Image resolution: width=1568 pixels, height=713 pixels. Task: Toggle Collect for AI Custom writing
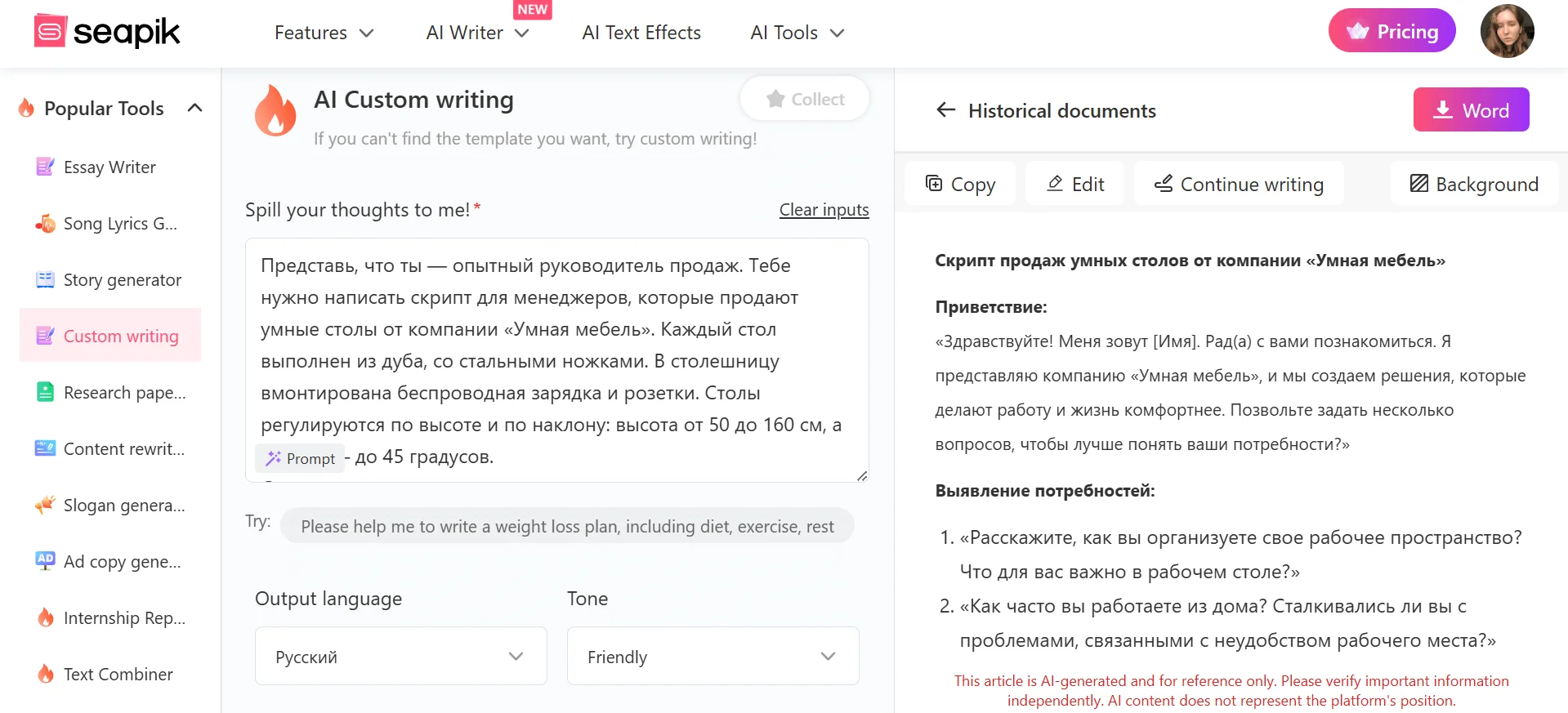[804, 98]
